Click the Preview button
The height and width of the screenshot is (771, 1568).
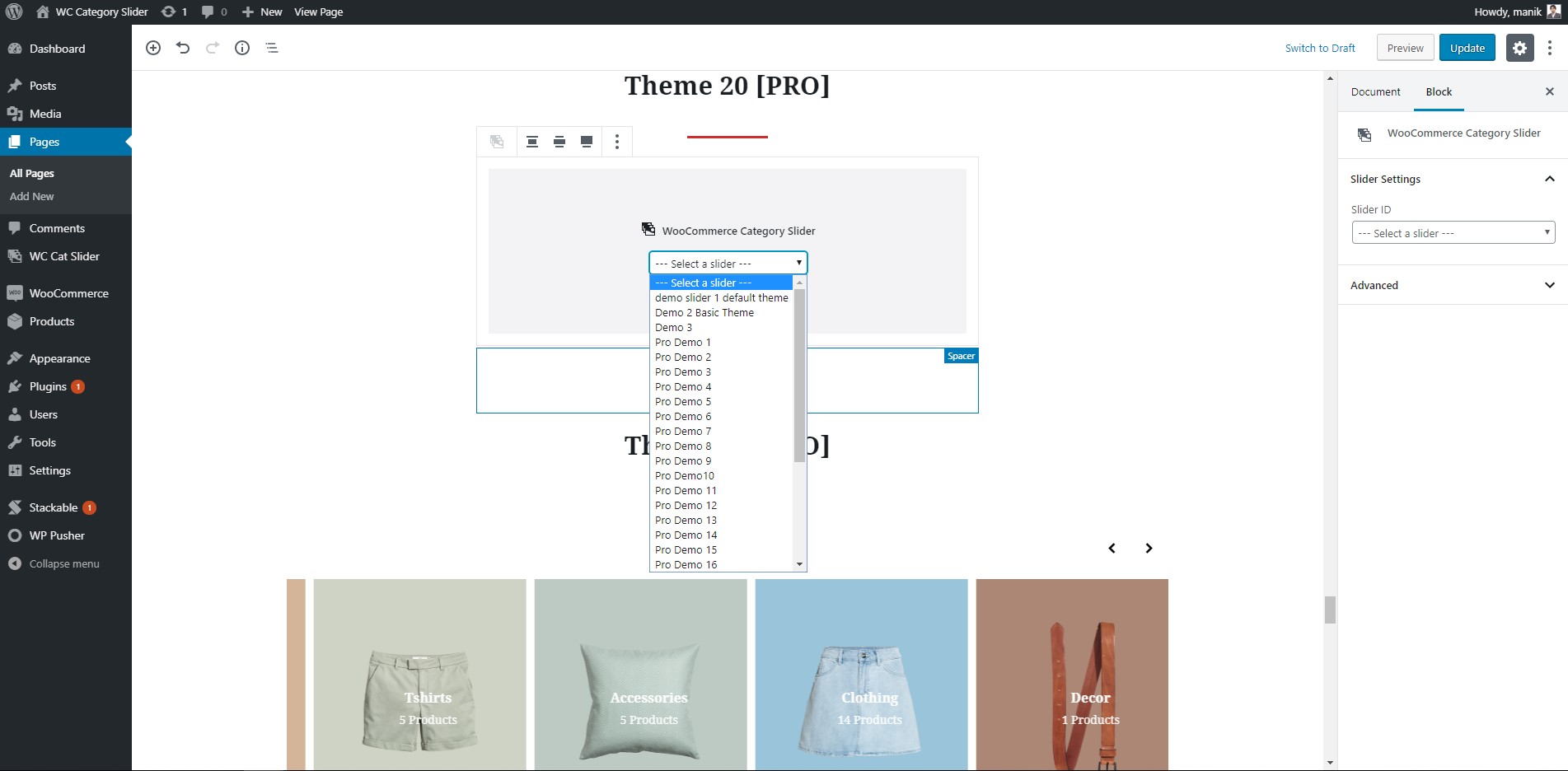(1406, 48)
